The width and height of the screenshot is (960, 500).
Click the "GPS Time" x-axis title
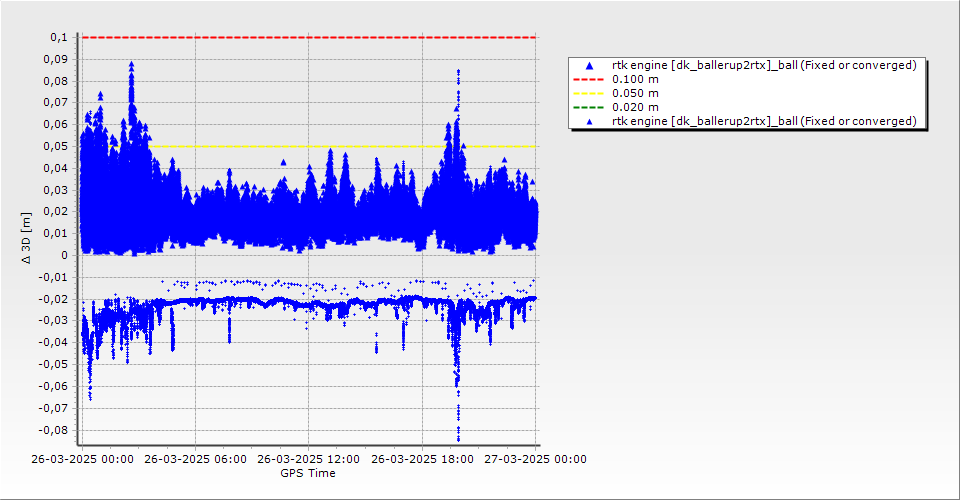pos(308,473)
